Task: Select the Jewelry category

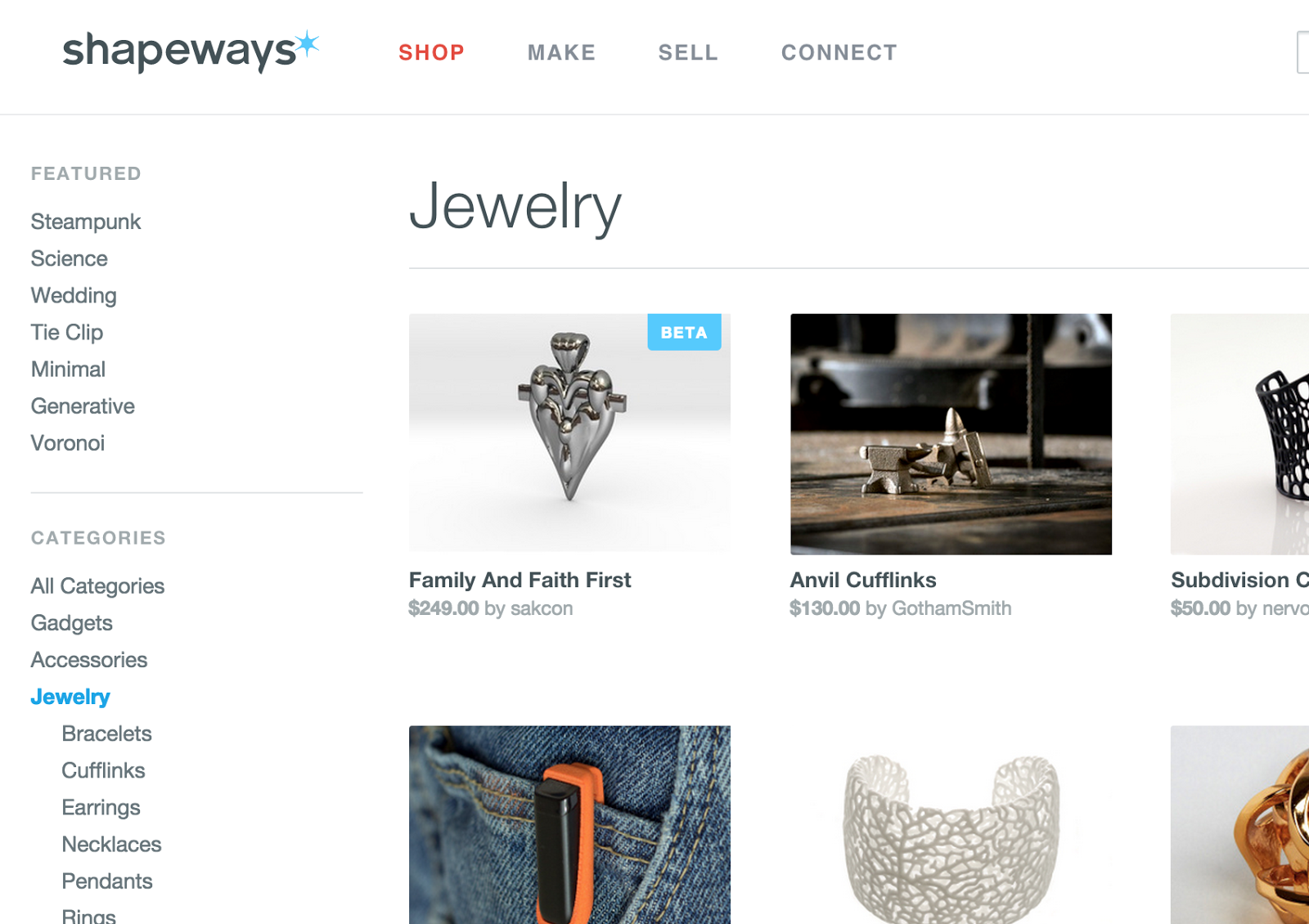Action: [70, 697]
